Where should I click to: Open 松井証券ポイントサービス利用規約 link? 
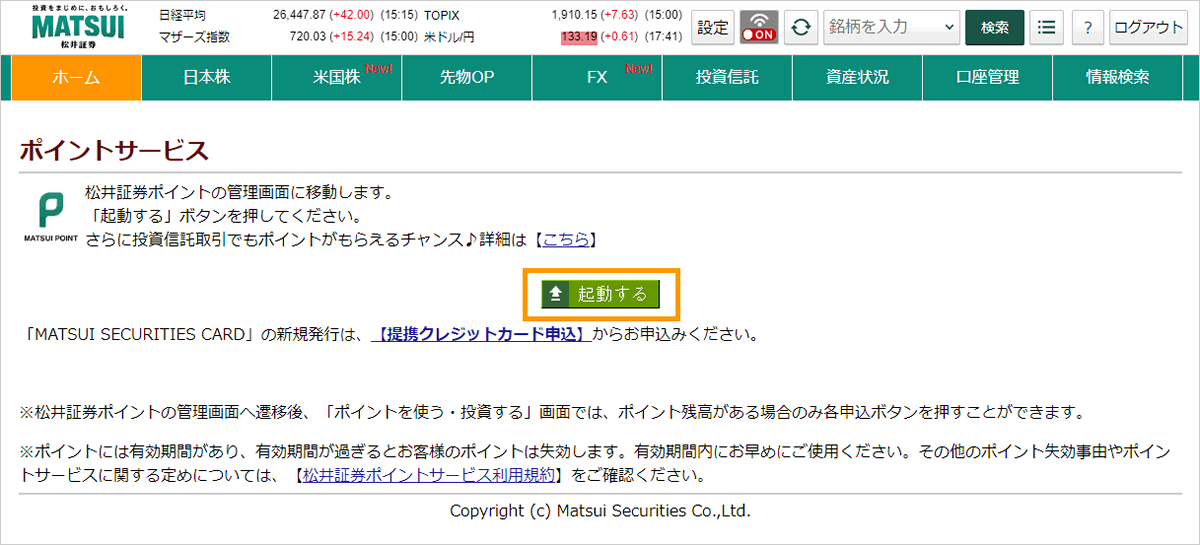[x=428, y=475]
